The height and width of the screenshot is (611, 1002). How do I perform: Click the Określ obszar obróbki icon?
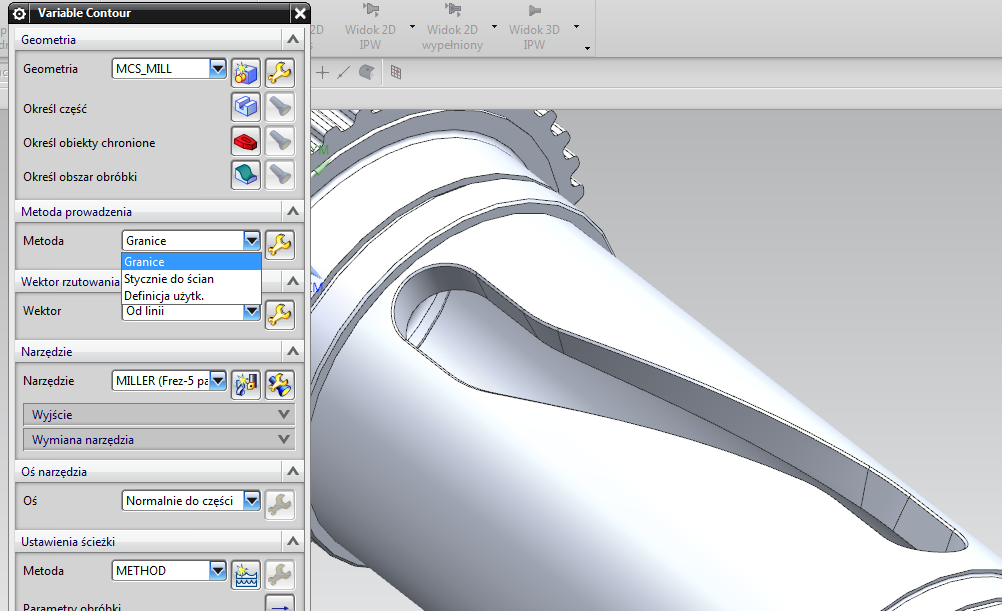tap(246, 174)
